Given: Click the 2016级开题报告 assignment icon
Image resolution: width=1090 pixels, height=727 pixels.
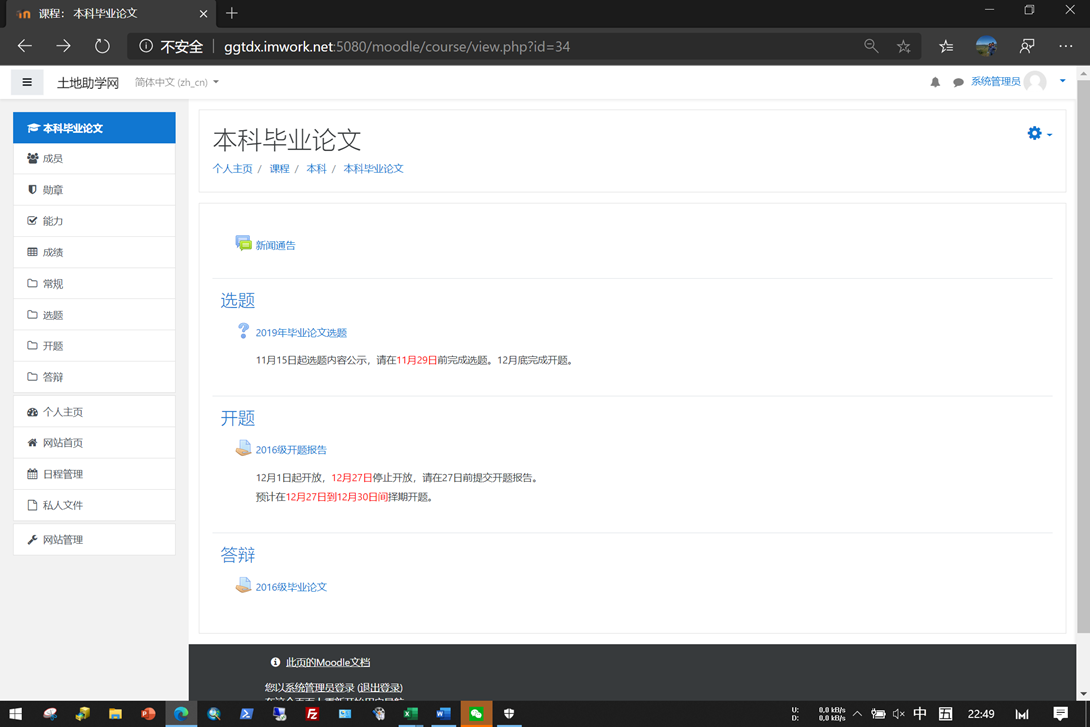Looking at the screenshot, I should pos(243,449).
